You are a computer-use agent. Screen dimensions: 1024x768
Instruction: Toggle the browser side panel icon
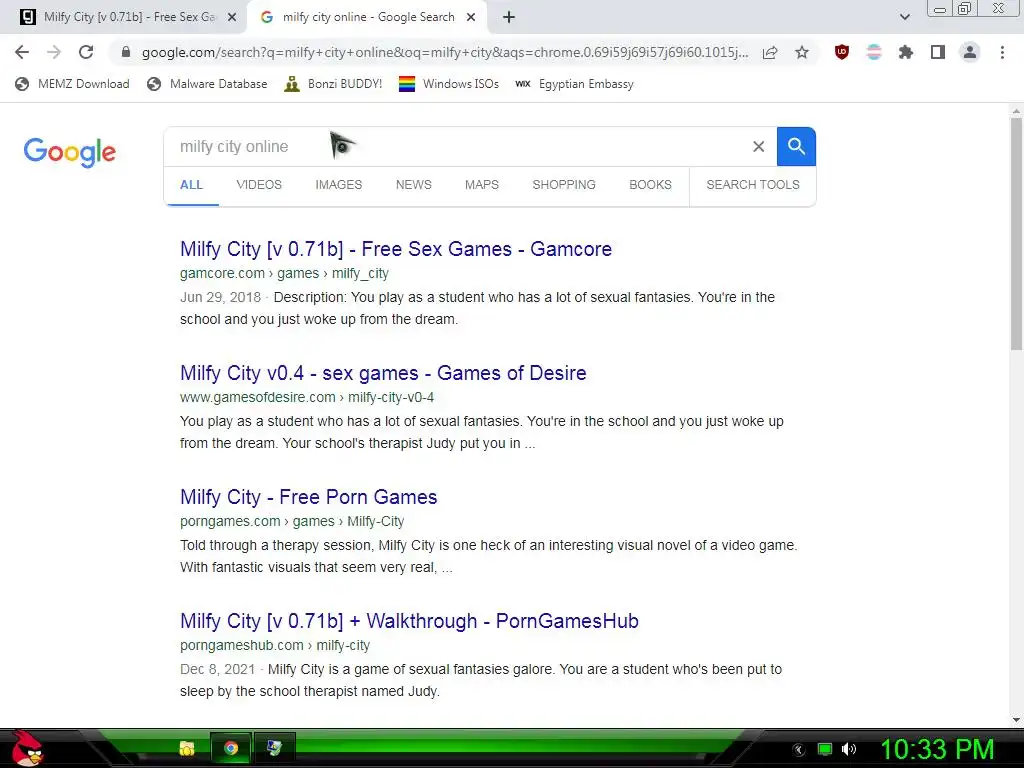point(938,52)
